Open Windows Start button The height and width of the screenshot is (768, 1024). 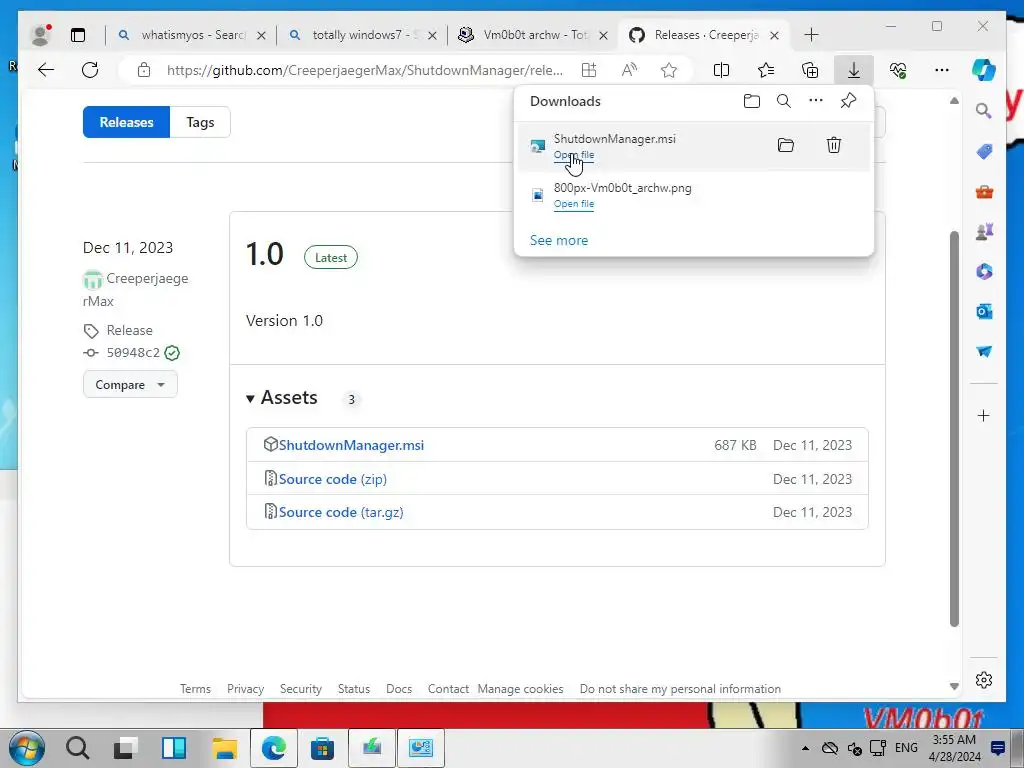point(27,748)
